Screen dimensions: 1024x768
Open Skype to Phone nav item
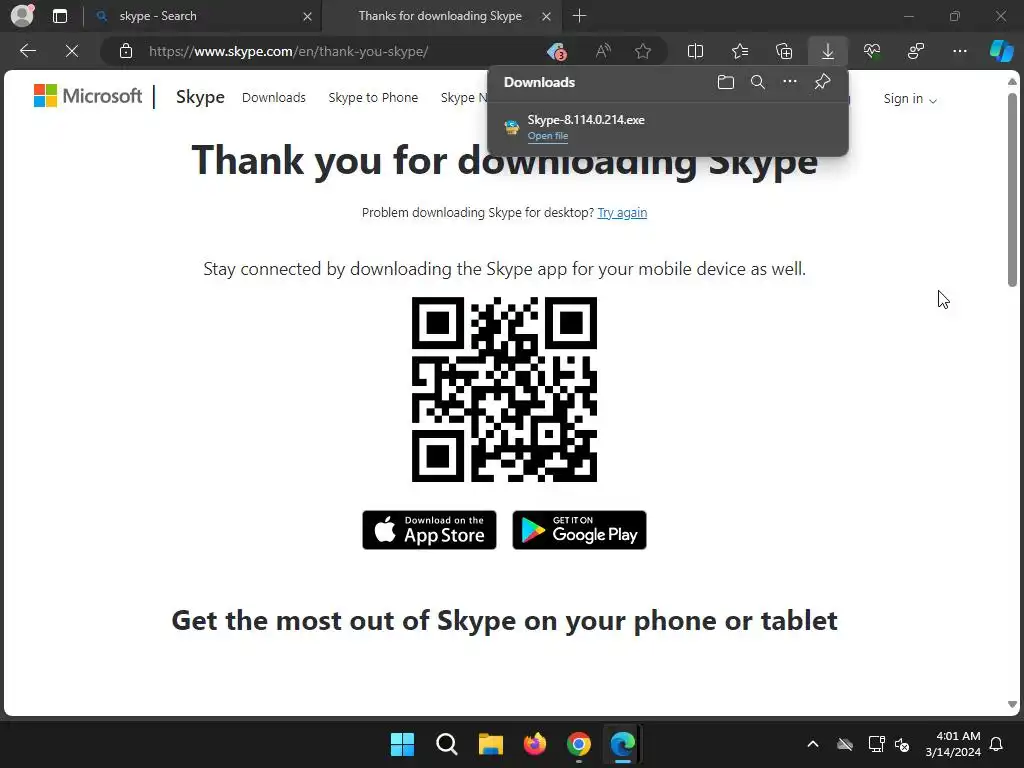[x=373, y=97]
